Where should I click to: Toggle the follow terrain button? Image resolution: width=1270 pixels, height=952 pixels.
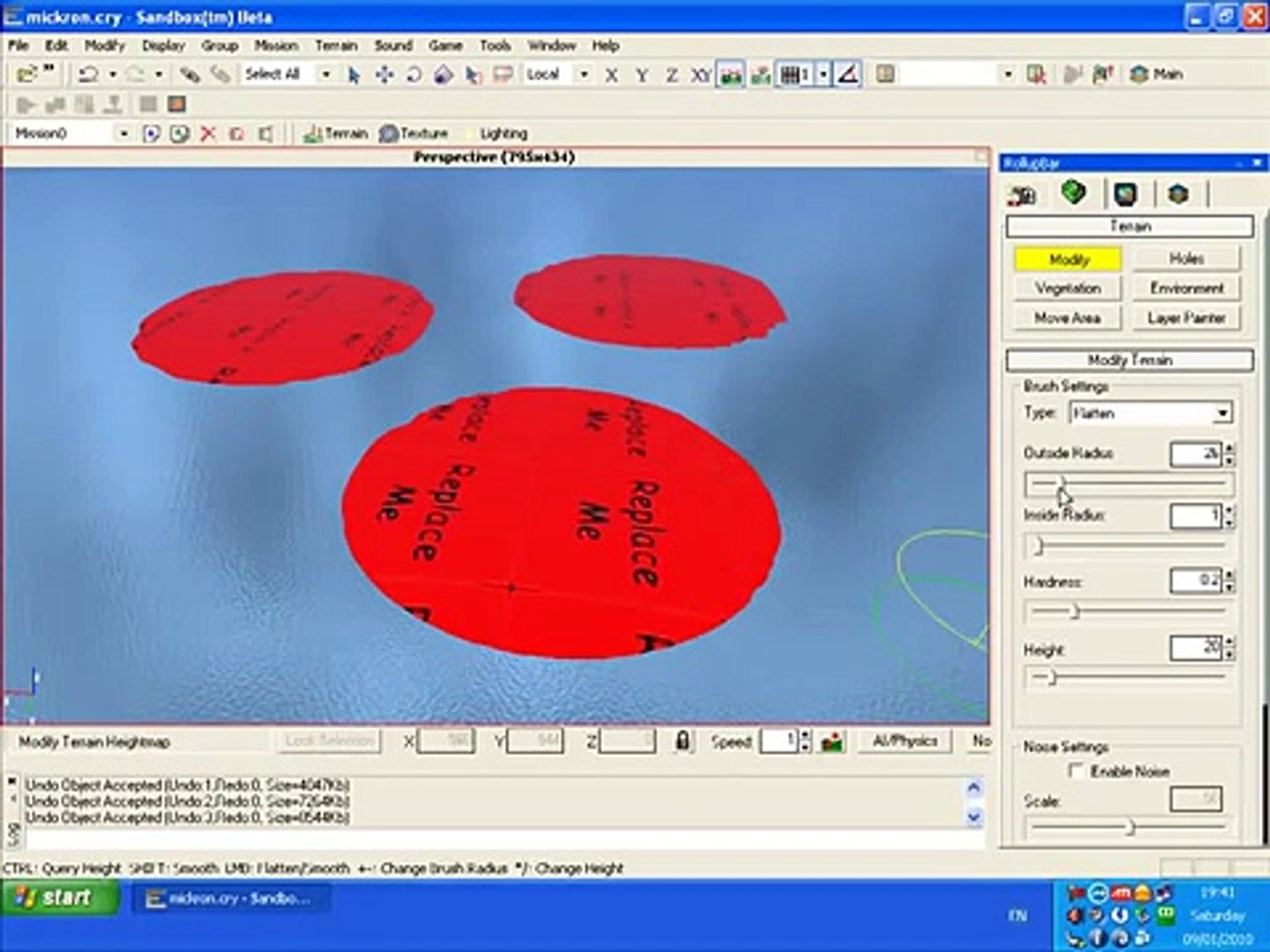pos(731,76)
